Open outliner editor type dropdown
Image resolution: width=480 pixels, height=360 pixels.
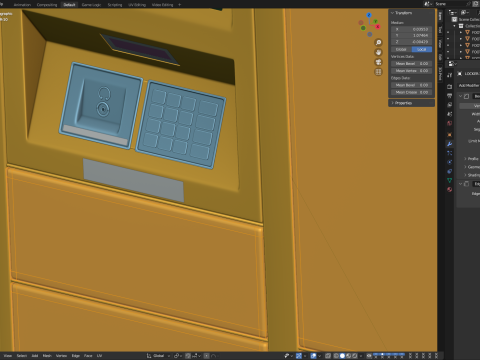(x=453, y=12)
